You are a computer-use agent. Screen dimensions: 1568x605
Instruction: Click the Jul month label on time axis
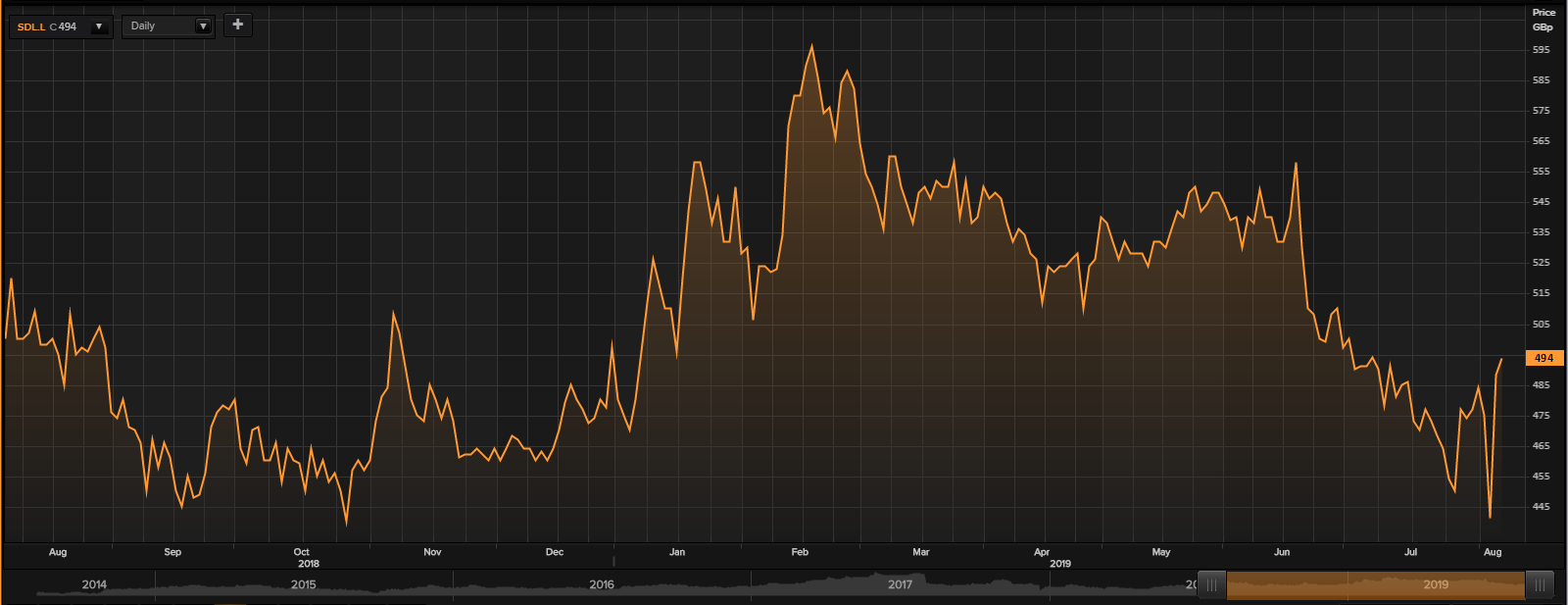coord(1411,552)
